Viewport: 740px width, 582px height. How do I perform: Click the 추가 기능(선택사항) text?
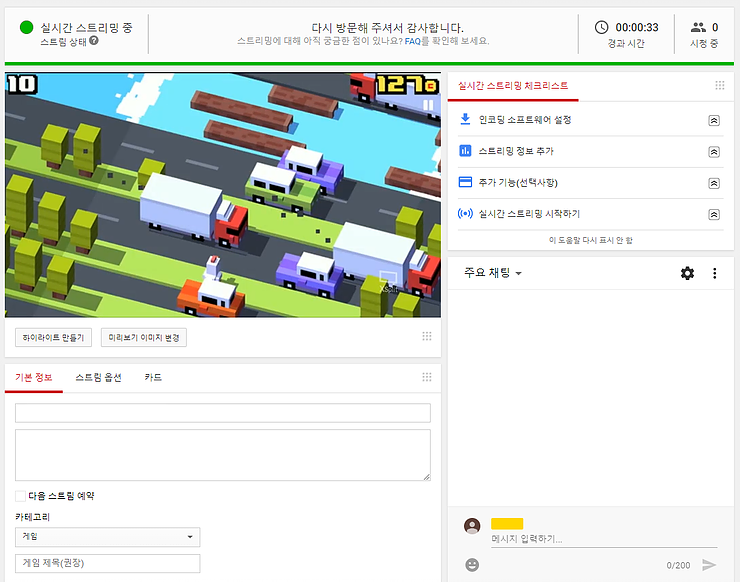[x=518, y=182]
